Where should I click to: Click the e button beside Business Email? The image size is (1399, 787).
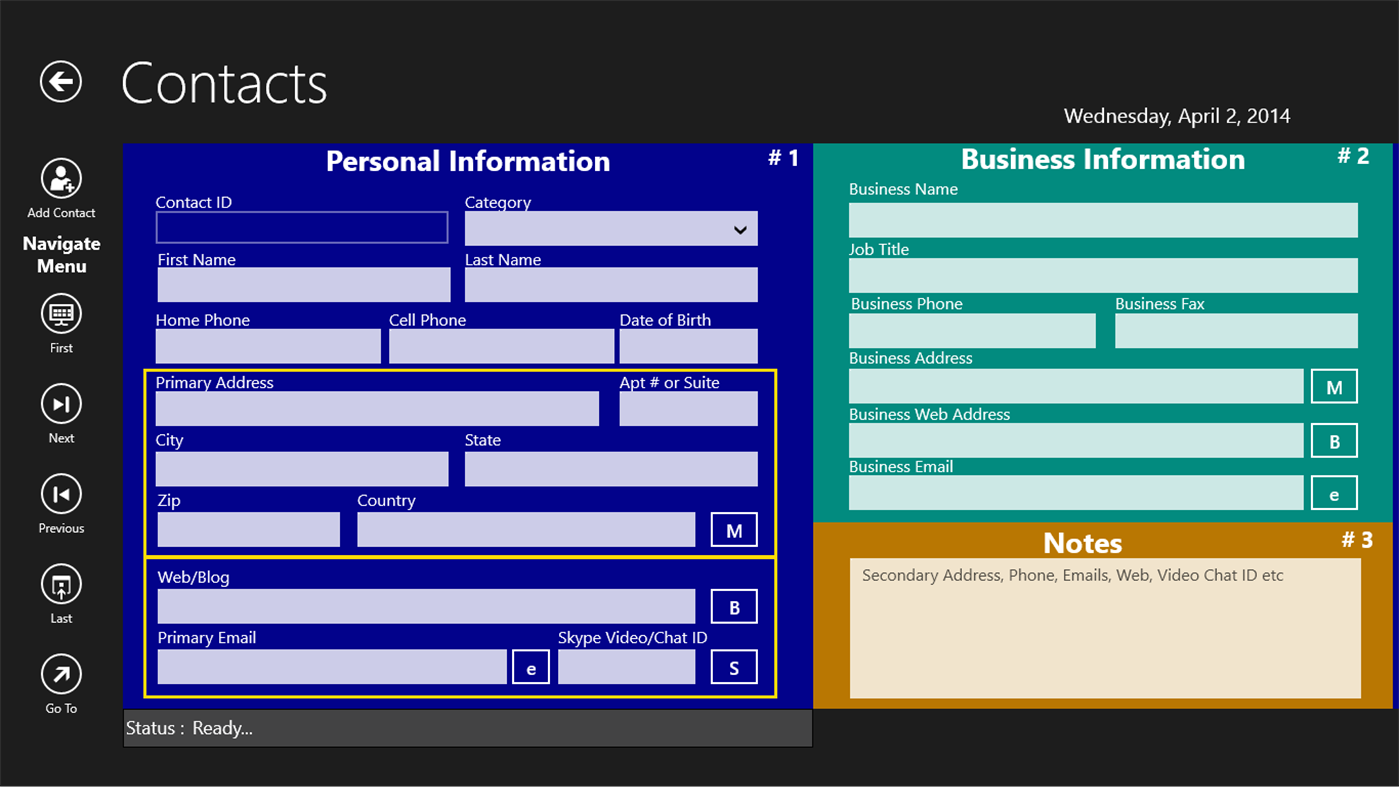[x=1334, y=492]
